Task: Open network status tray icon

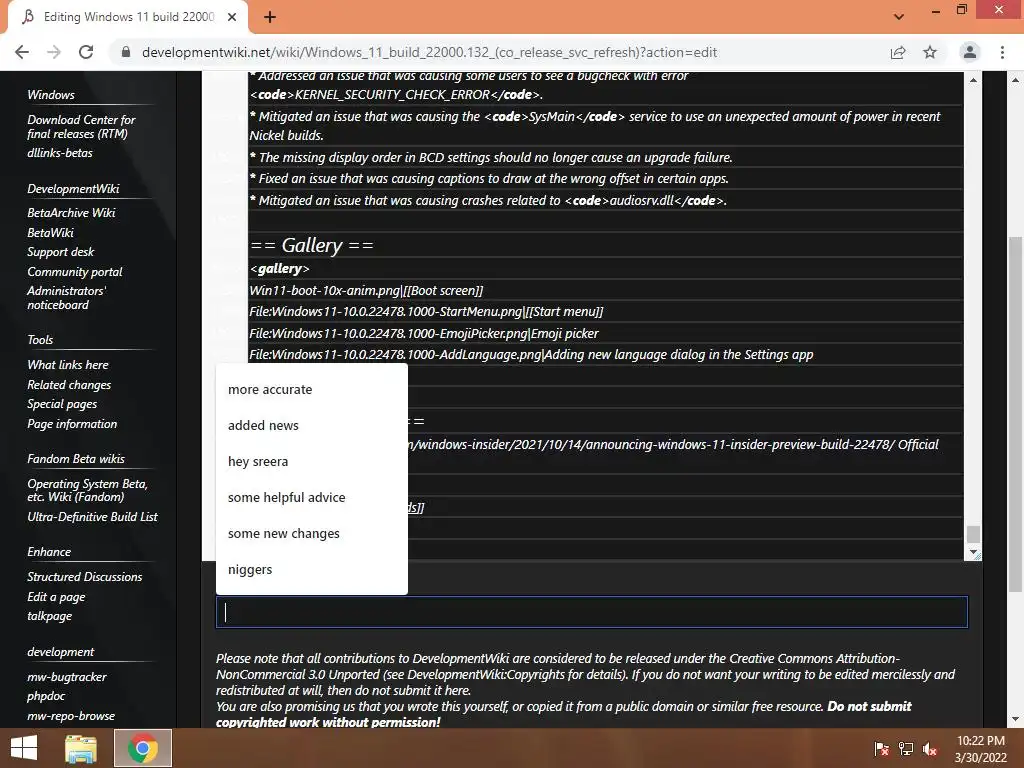Action: 906,749
